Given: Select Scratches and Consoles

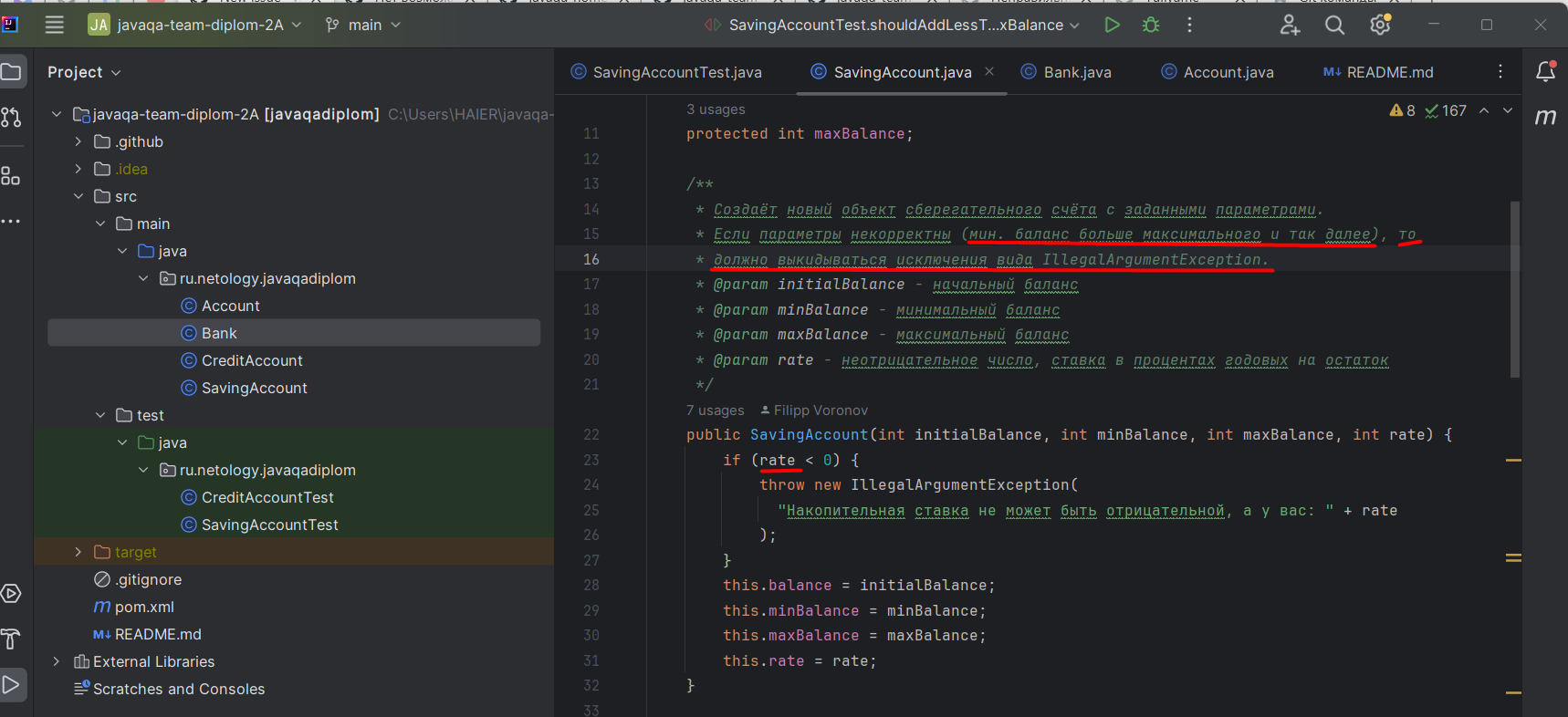Looking at the screenshot, I should tap(170, 689).
